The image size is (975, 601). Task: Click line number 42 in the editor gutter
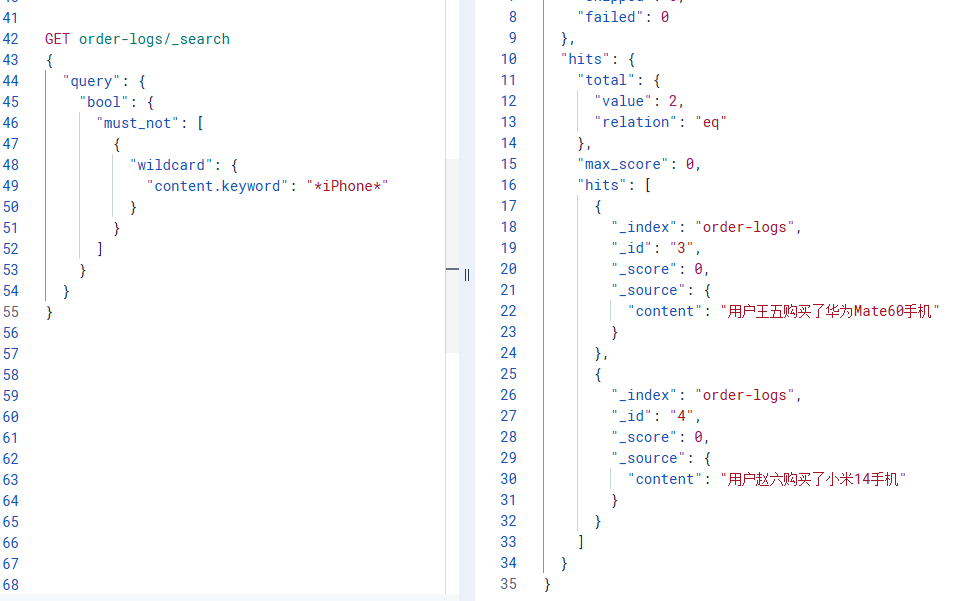(11, 39)
